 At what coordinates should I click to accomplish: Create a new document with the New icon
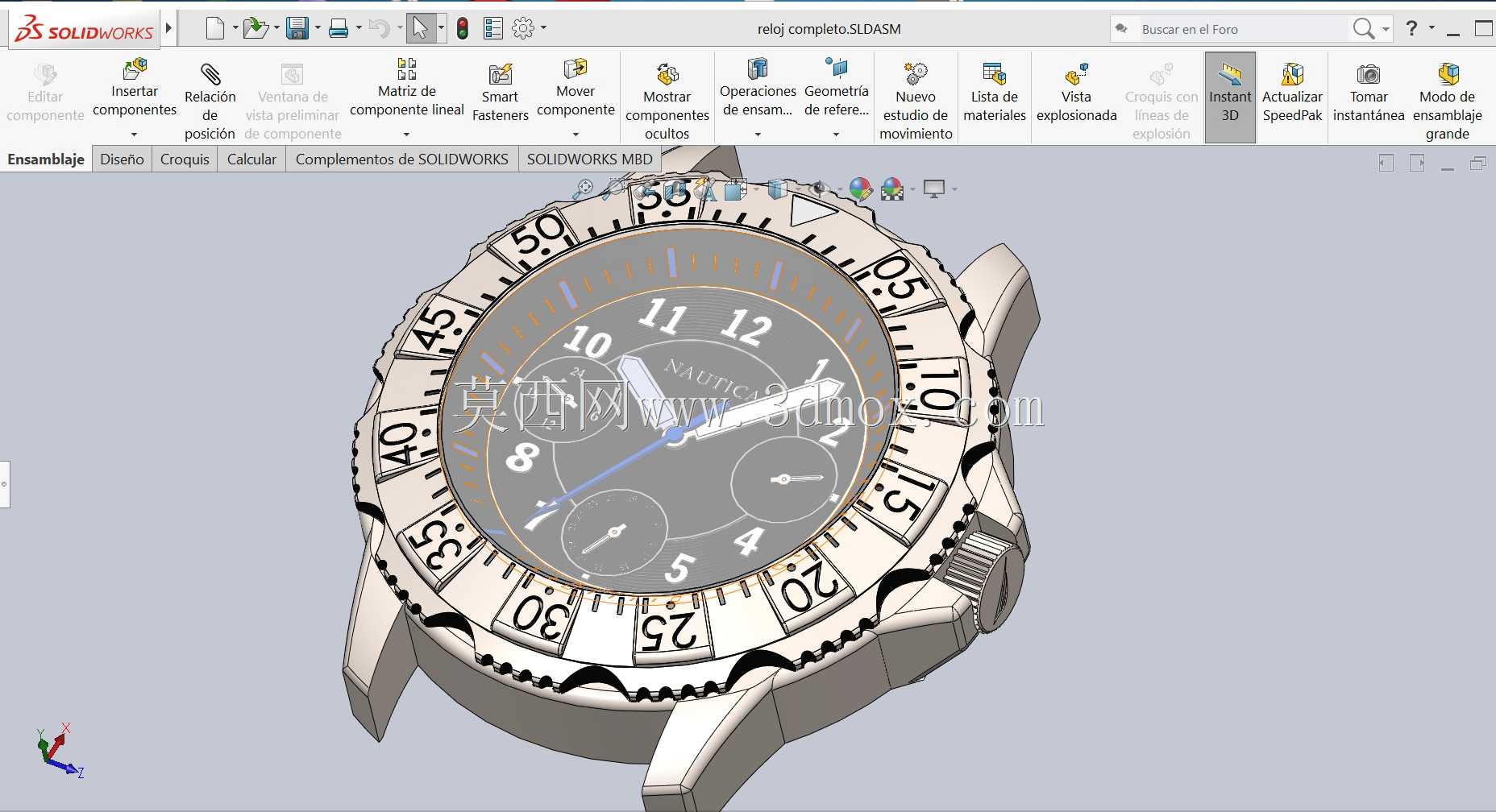214,29
